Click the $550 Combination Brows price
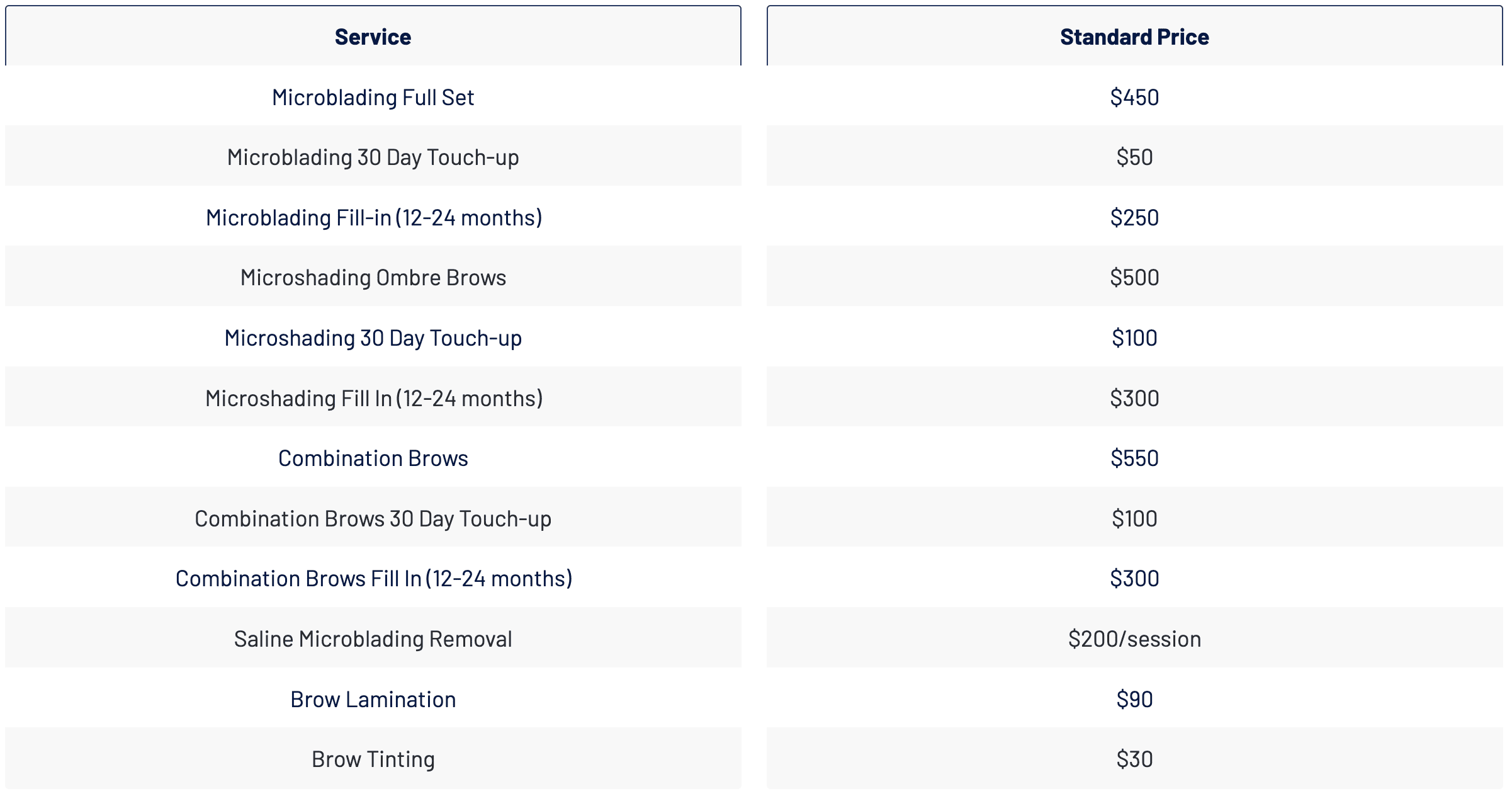1512x801 pixels. tap(1134, 458)
